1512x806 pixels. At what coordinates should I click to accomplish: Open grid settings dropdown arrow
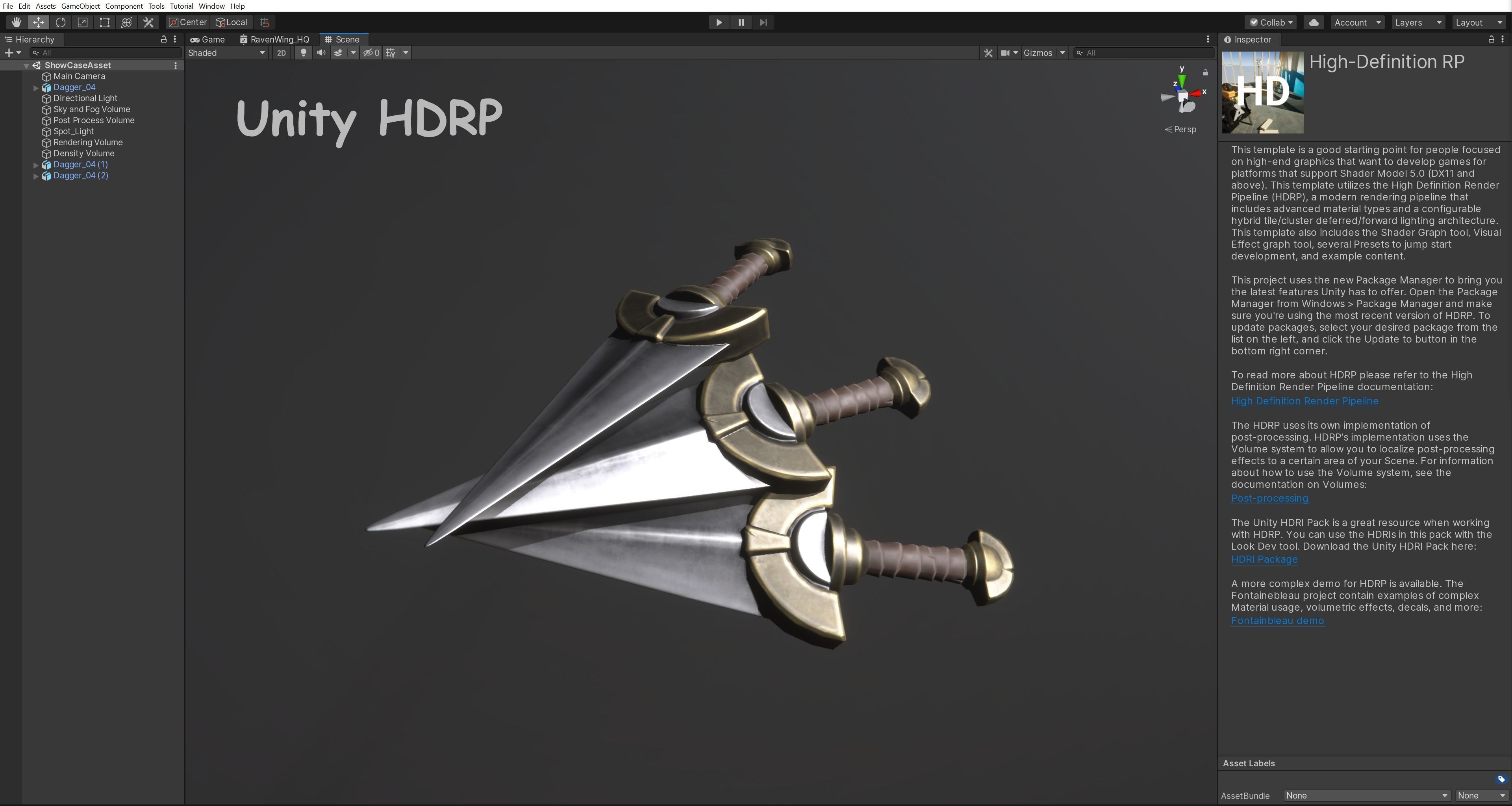click(405, 53)
